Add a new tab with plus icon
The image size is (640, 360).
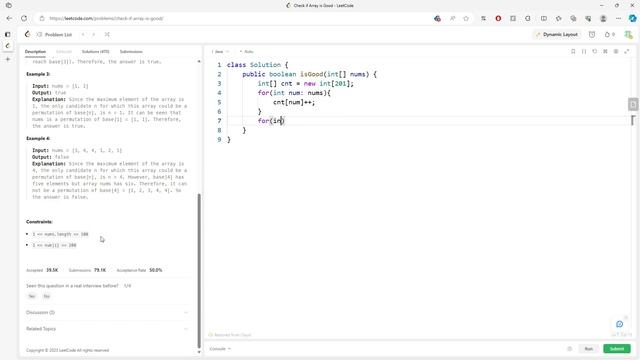pos(8,59)
